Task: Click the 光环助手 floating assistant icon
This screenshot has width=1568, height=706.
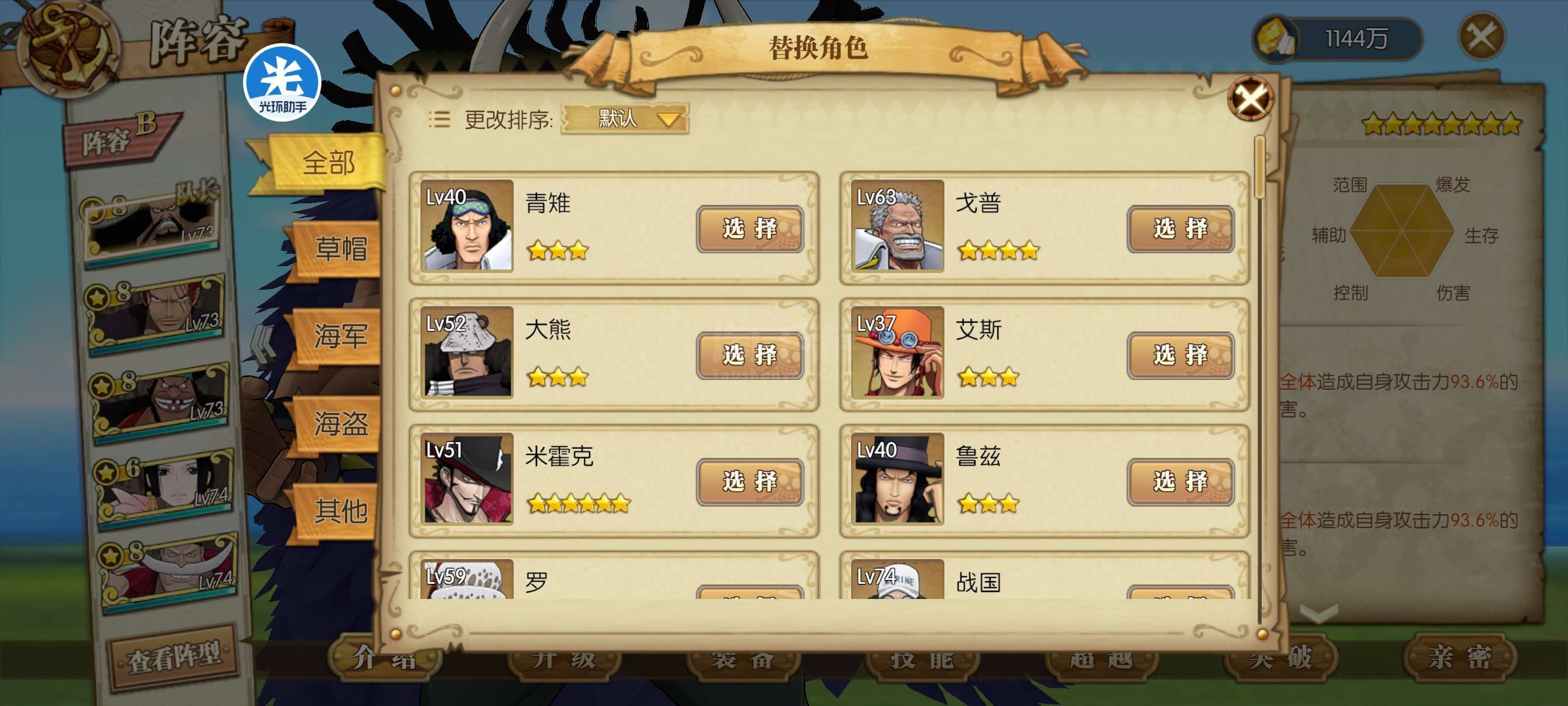Action: coord(282,82)
